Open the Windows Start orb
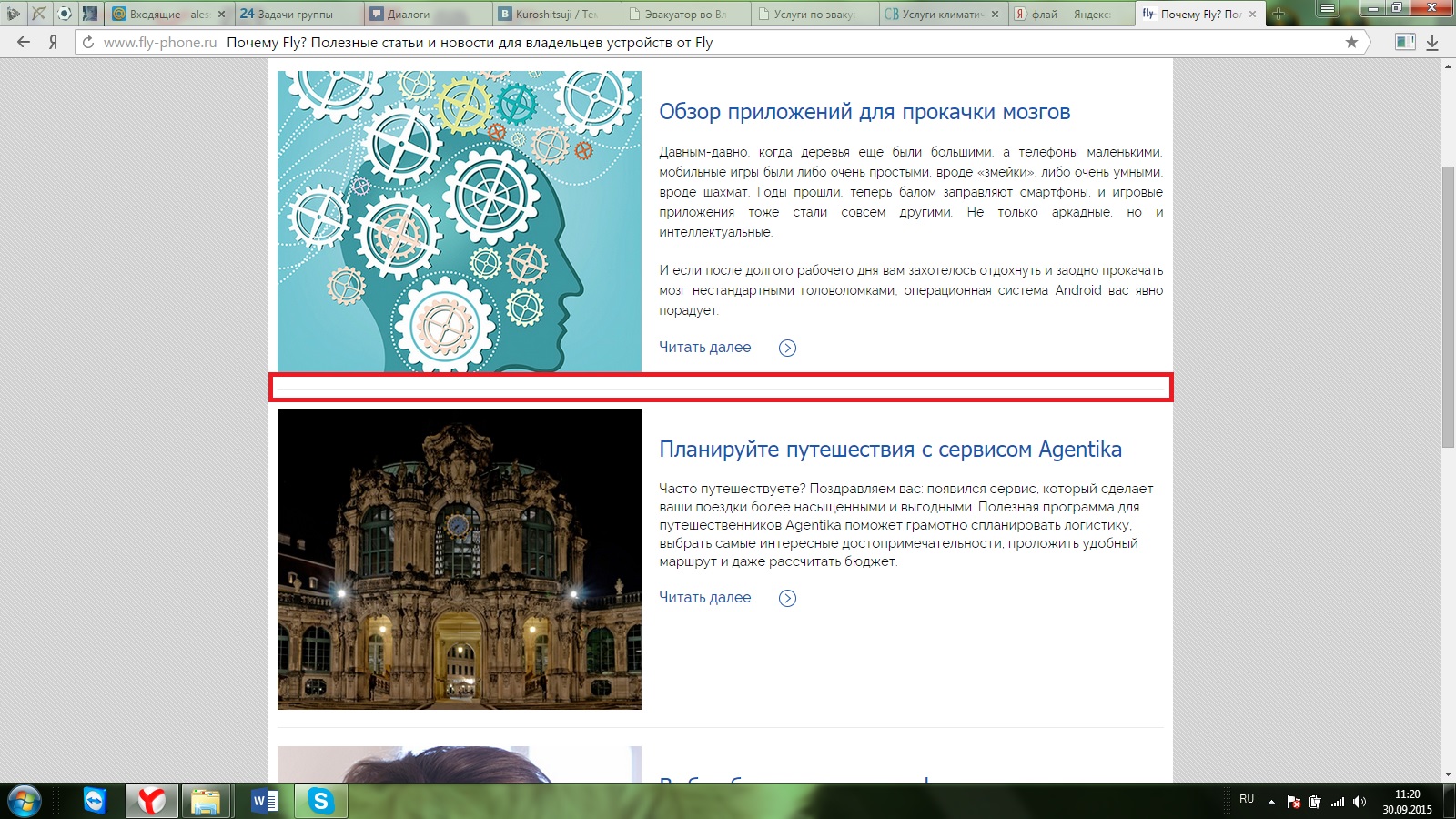This screenshot has height=819, width=1456. (x=25, y=801)
